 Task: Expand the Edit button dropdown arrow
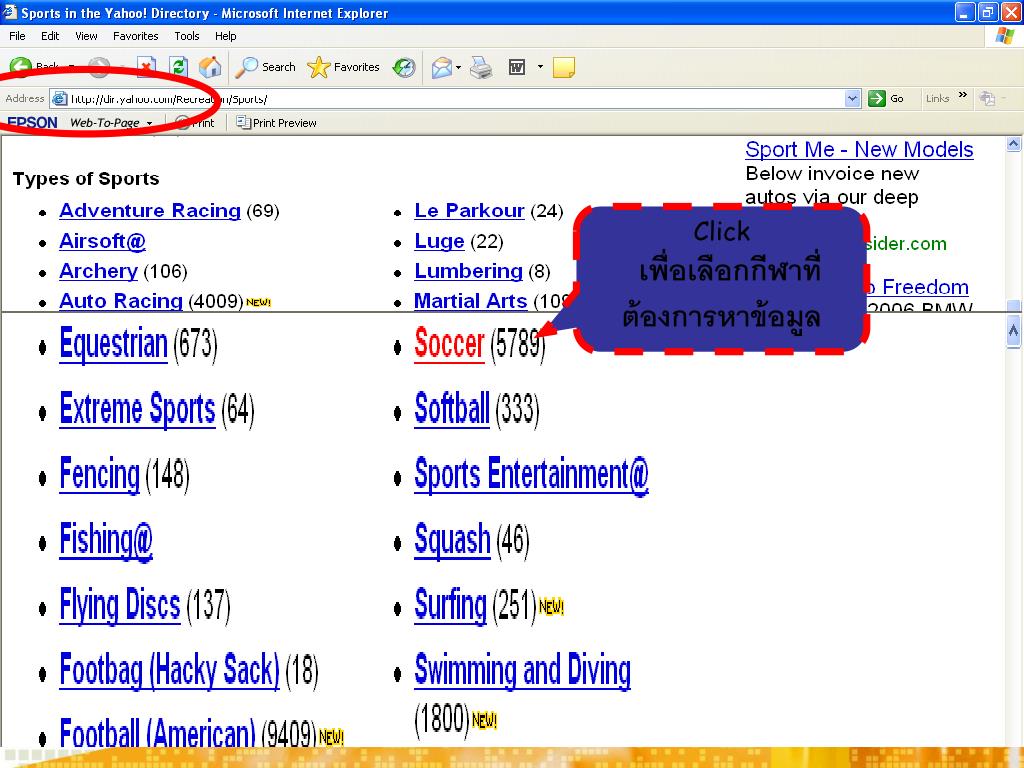point(540,67)
